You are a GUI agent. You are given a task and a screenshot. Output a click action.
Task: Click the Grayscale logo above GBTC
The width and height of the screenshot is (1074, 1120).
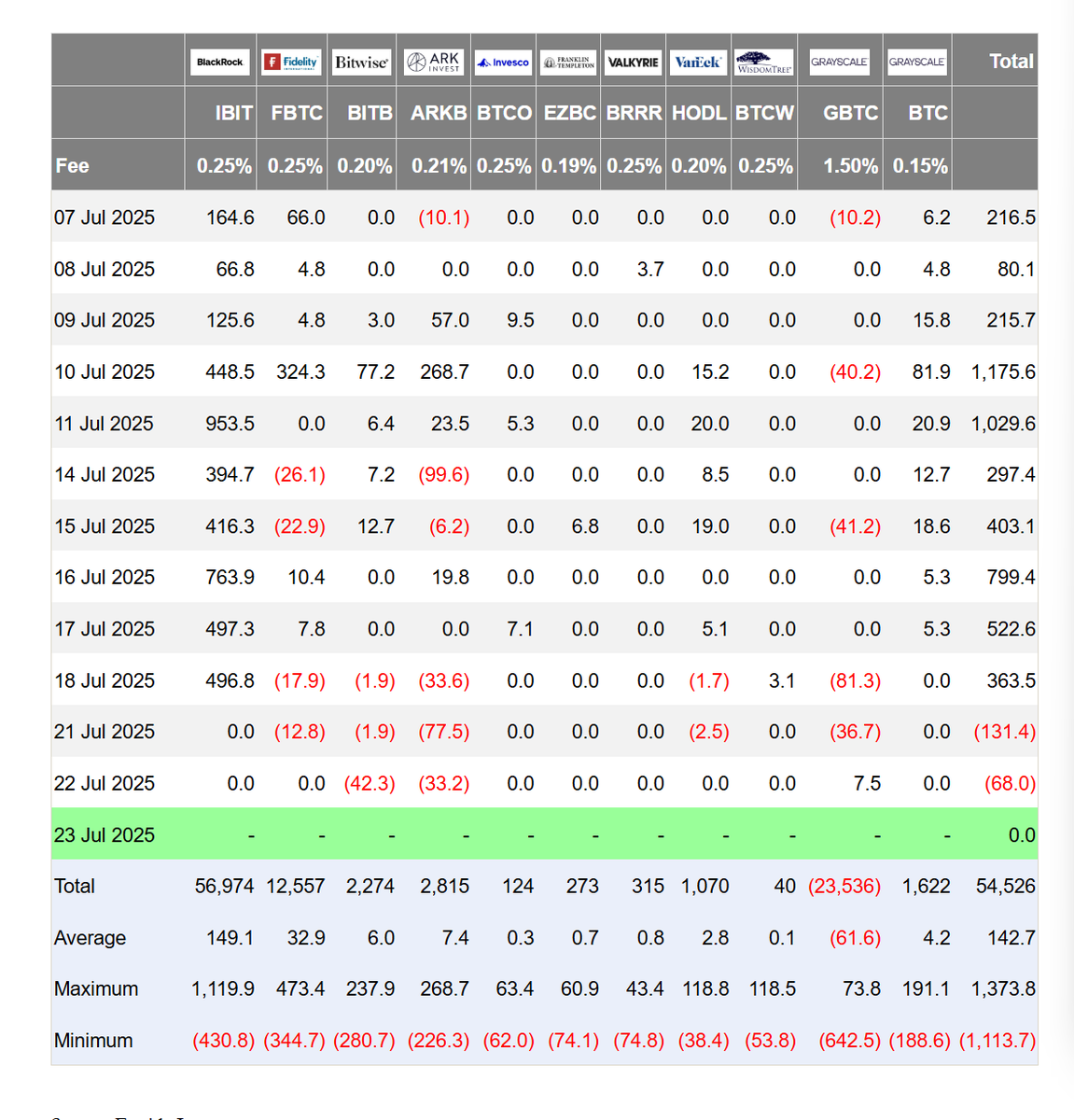tap(839, 62)
